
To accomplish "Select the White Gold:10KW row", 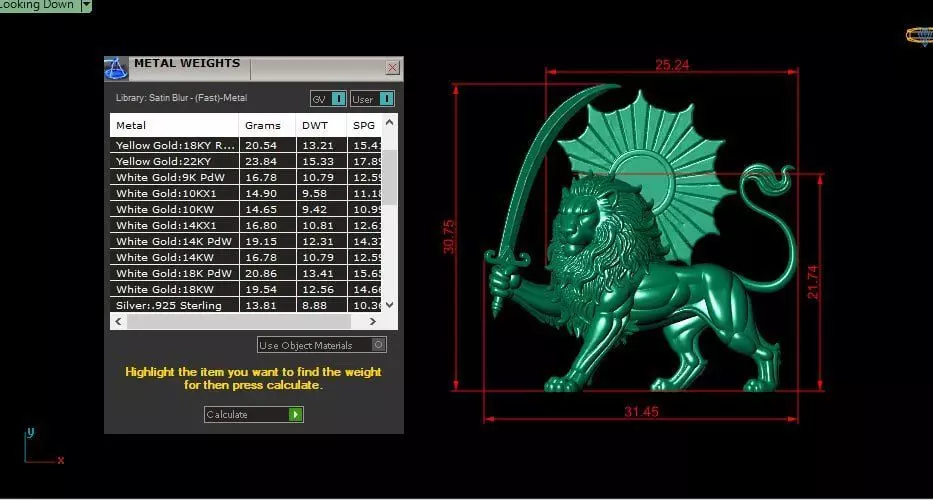I will 246,210.
